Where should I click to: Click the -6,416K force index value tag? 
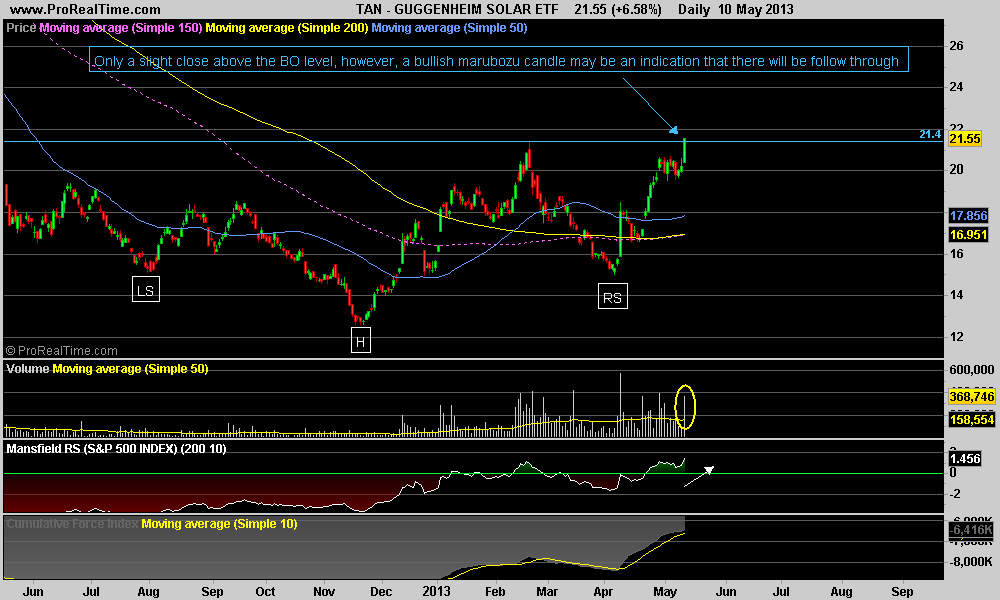click(x=971, y=530)
